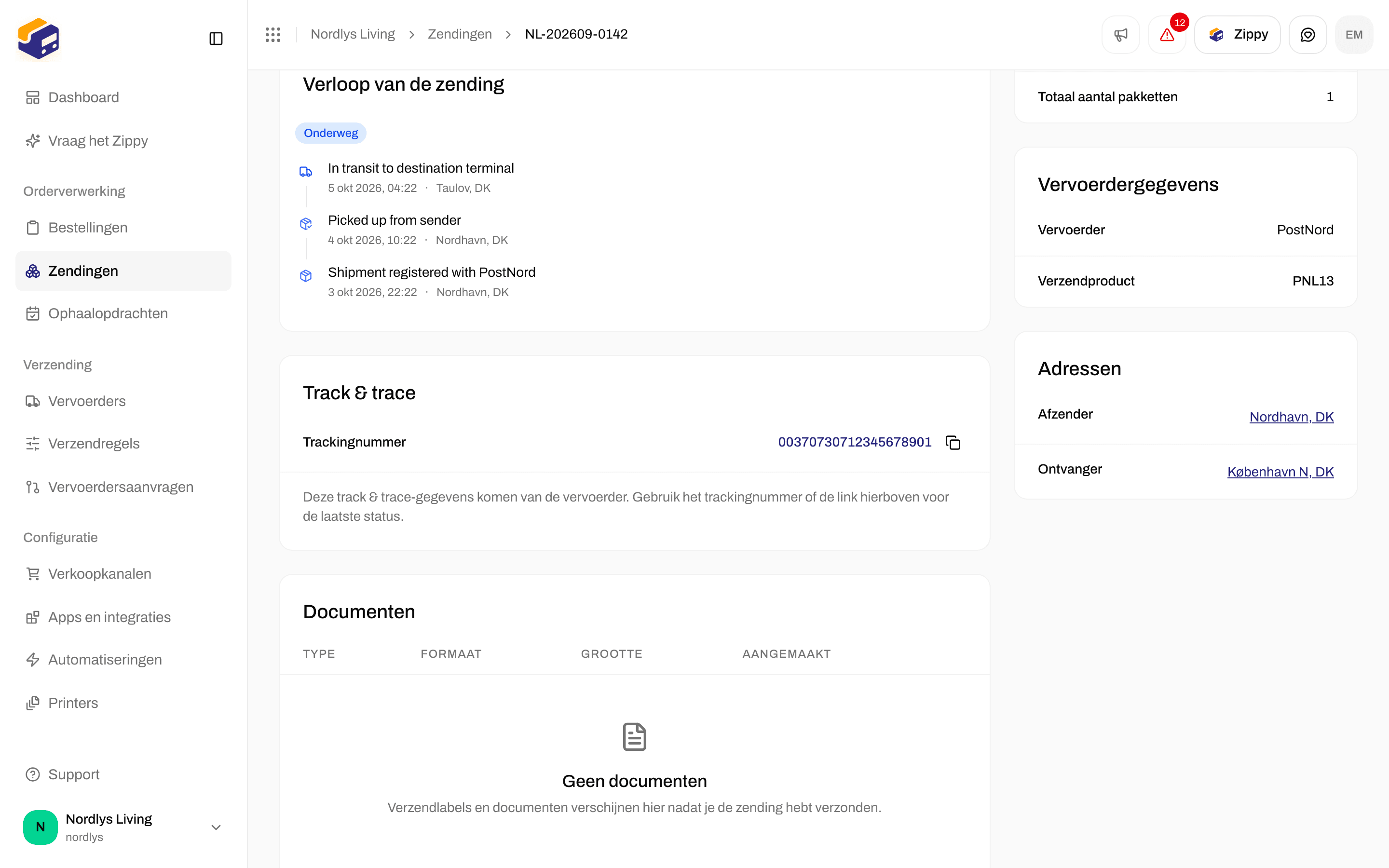Open Automatiseringen
Screen dimensions: 1389x868
coord(123,660)
